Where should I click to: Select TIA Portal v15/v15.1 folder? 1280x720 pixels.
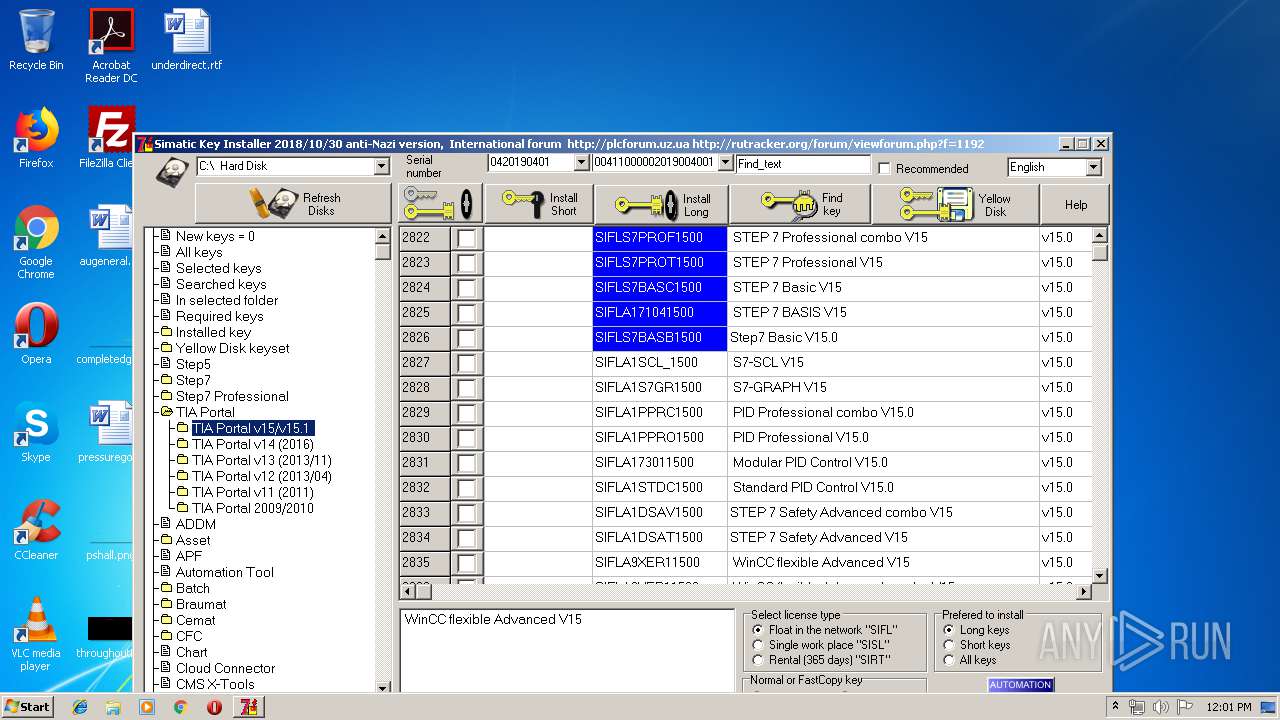pos(252,428)
